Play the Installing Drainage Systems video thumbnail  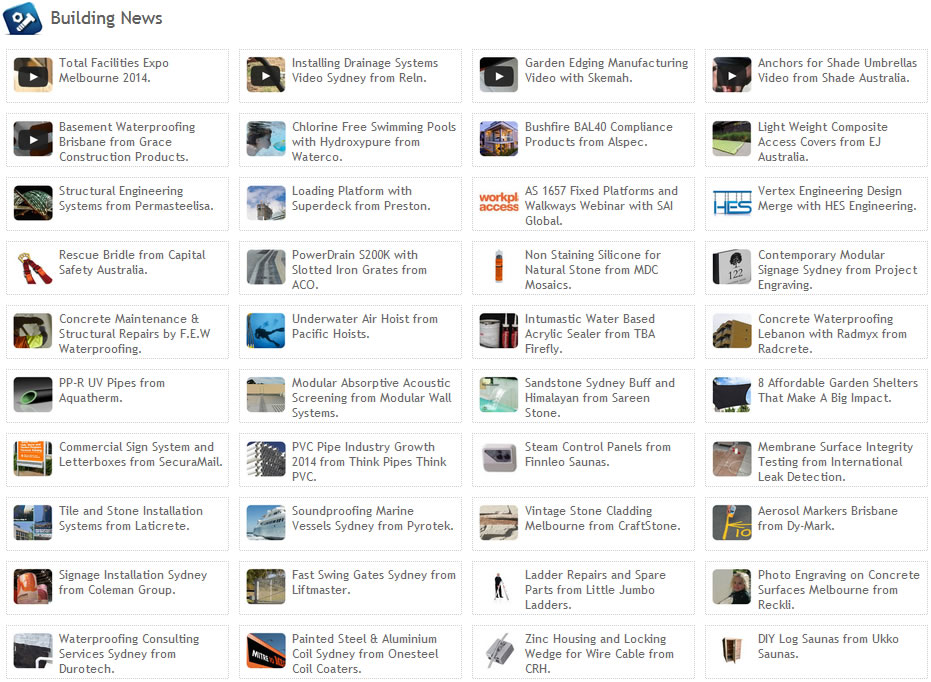[266, 75]
